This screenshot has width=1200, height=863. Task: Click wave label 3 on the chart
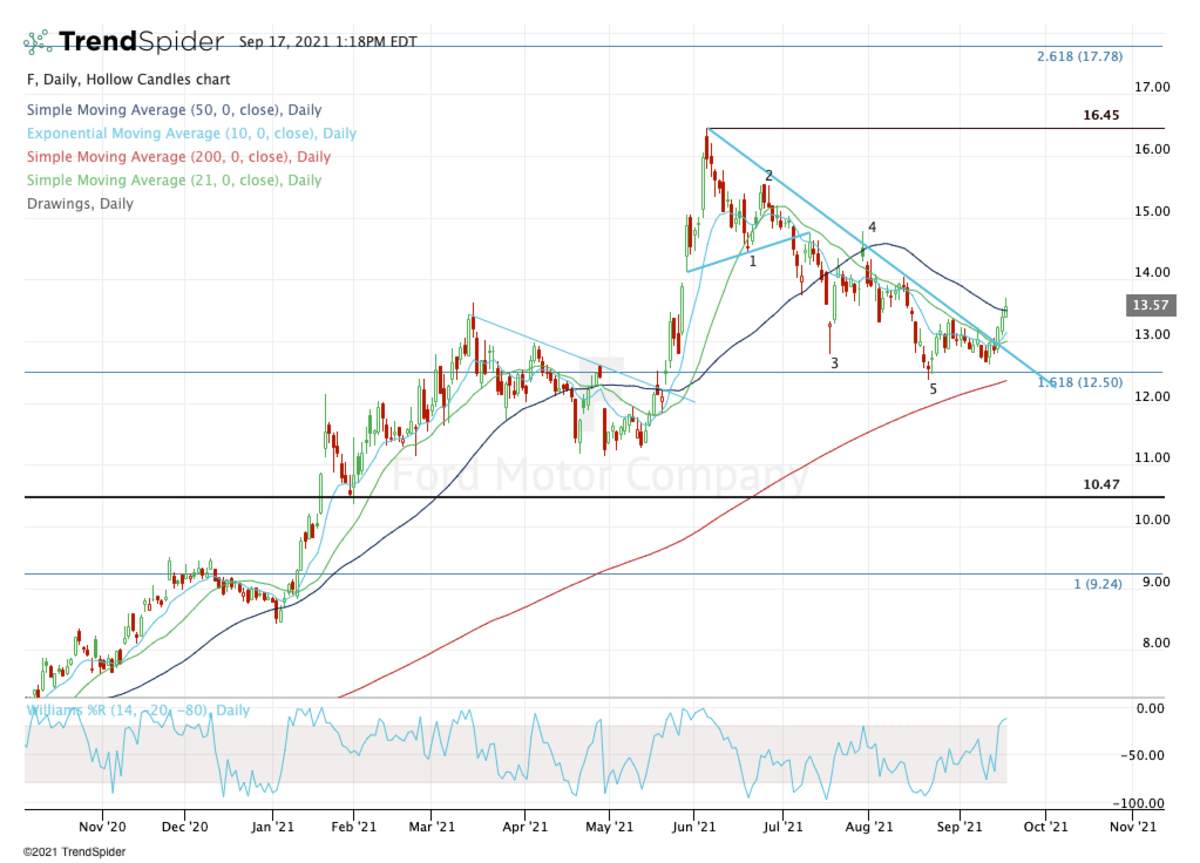coord(834,363)
